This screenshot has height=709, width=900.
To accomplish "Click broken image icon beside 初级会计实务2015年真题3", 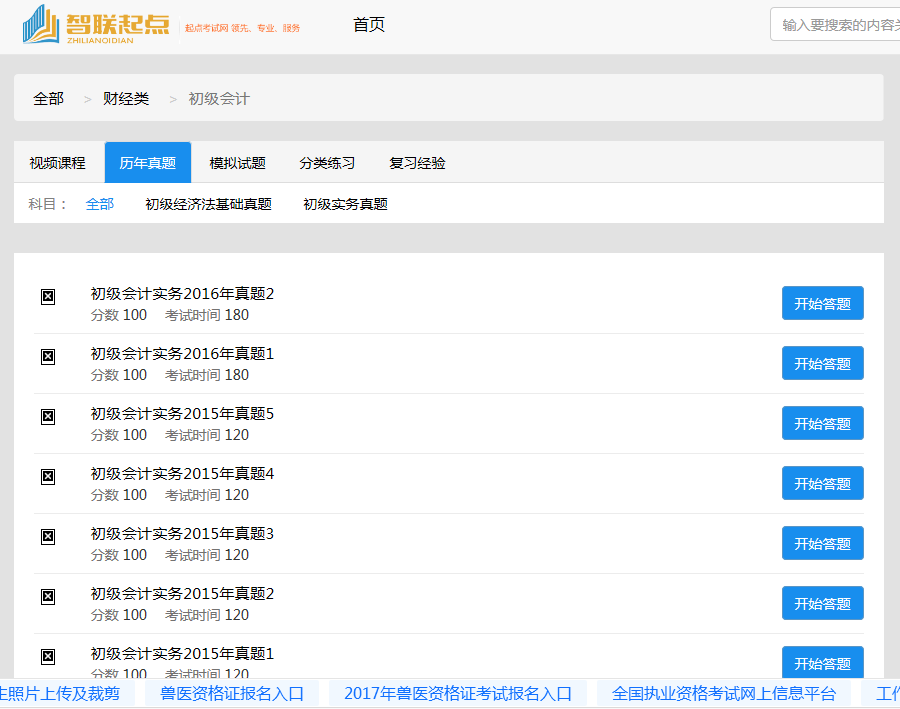I will (48, 536).
